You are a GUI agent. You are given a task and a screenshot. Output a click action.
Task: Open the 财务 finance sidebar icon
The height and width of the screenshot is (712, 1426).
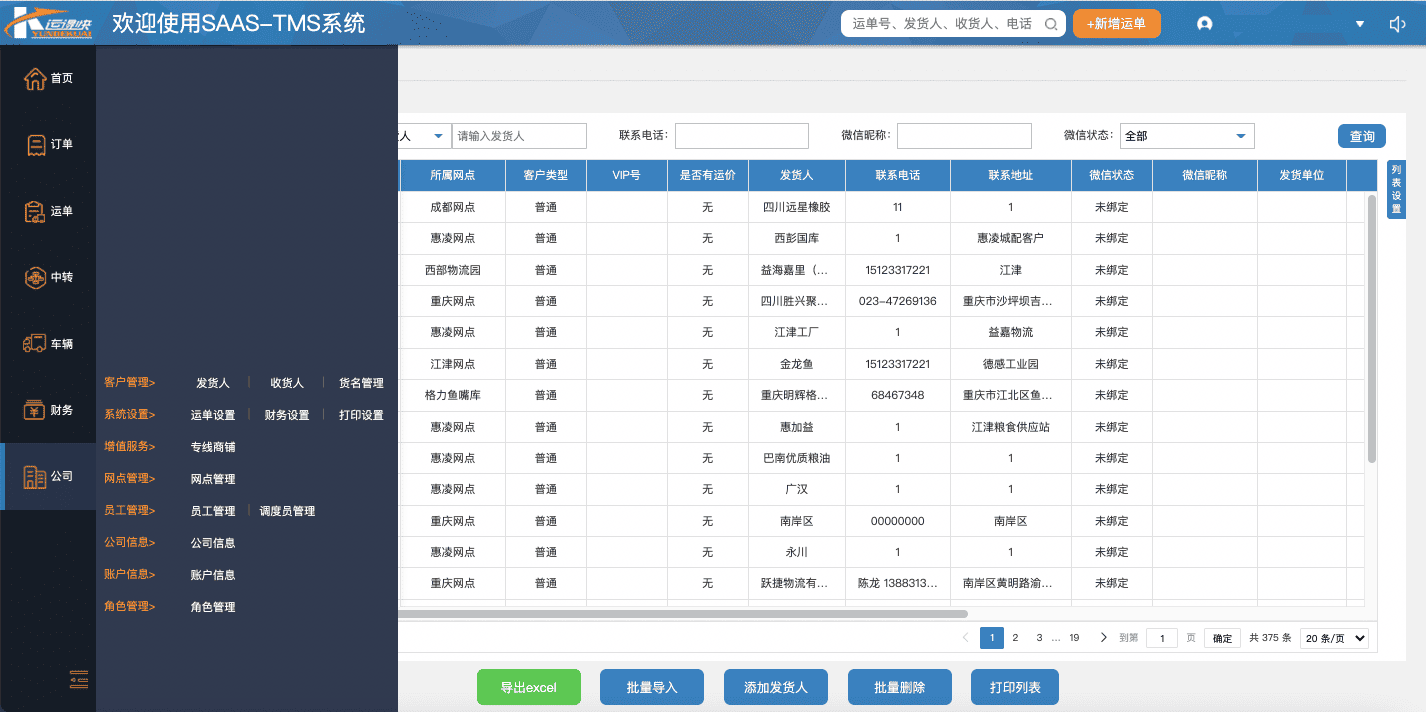point(35,410)
